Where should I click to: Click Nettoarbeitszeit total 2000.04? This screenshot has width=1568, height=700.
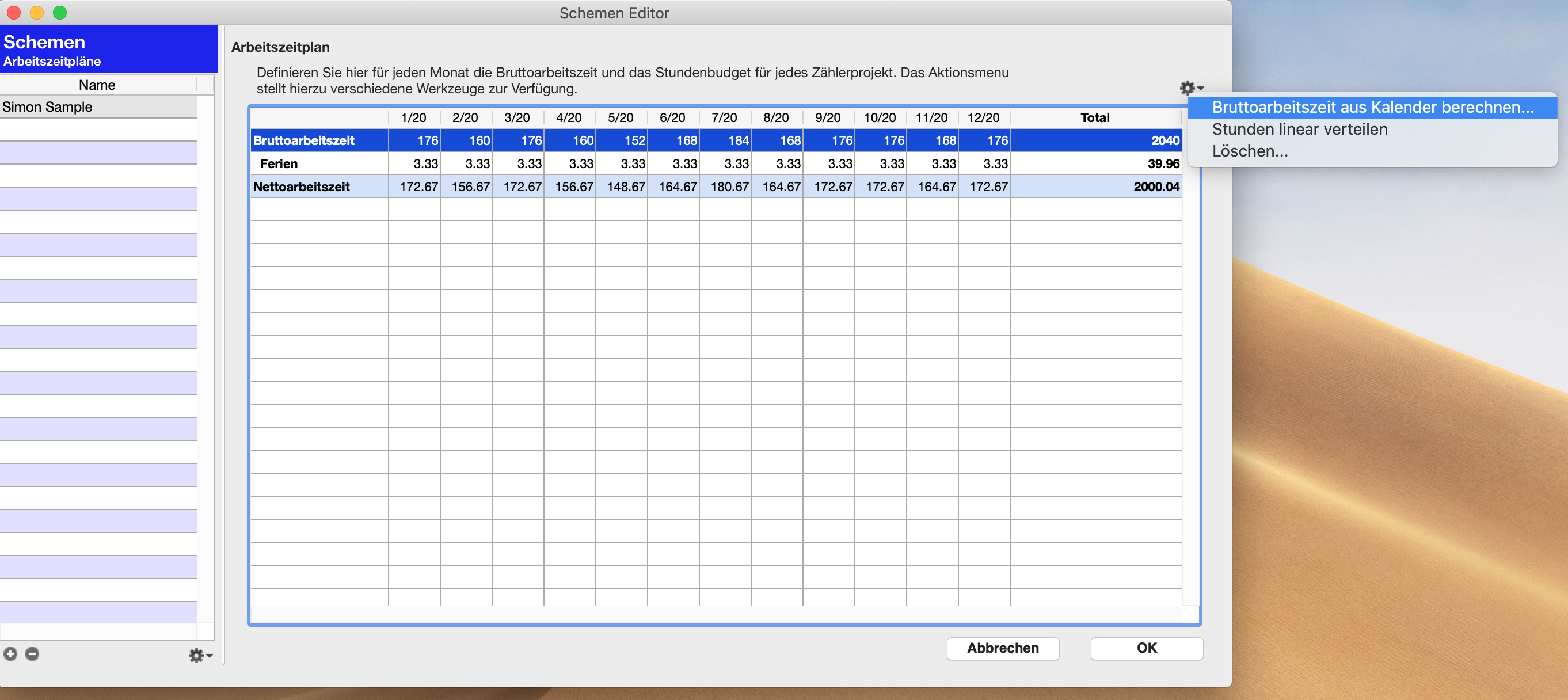coord(1095,187)
